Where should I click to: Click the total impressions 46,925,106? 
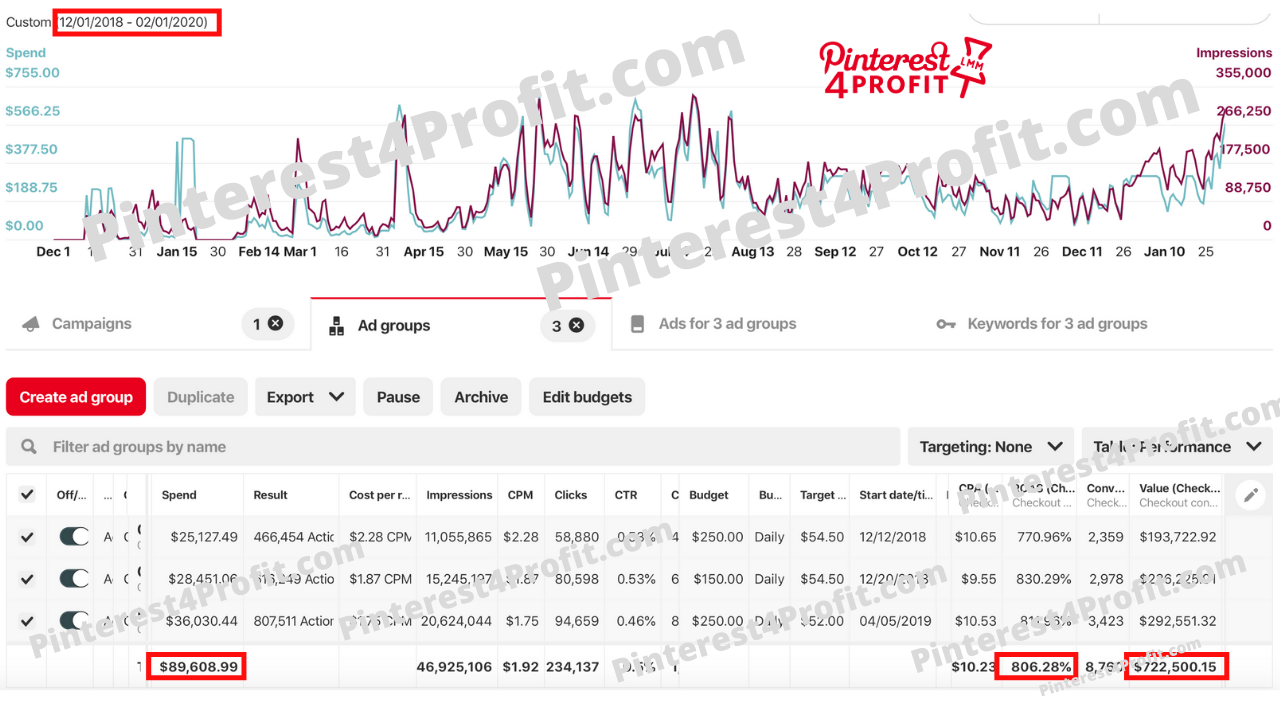[x=455, y=667]
